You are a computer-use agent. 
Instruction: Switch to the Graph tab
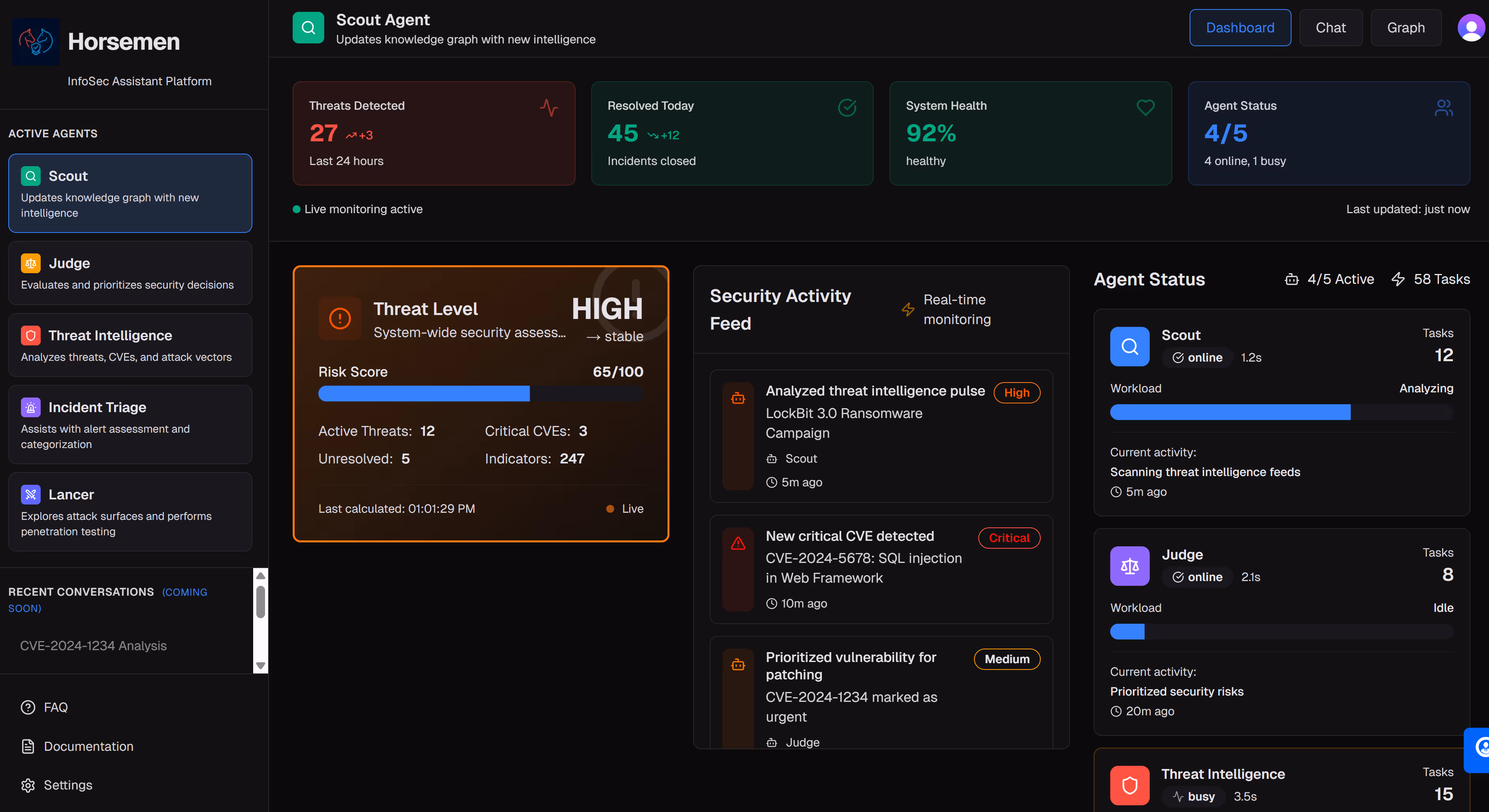[x=1405, y=28]
